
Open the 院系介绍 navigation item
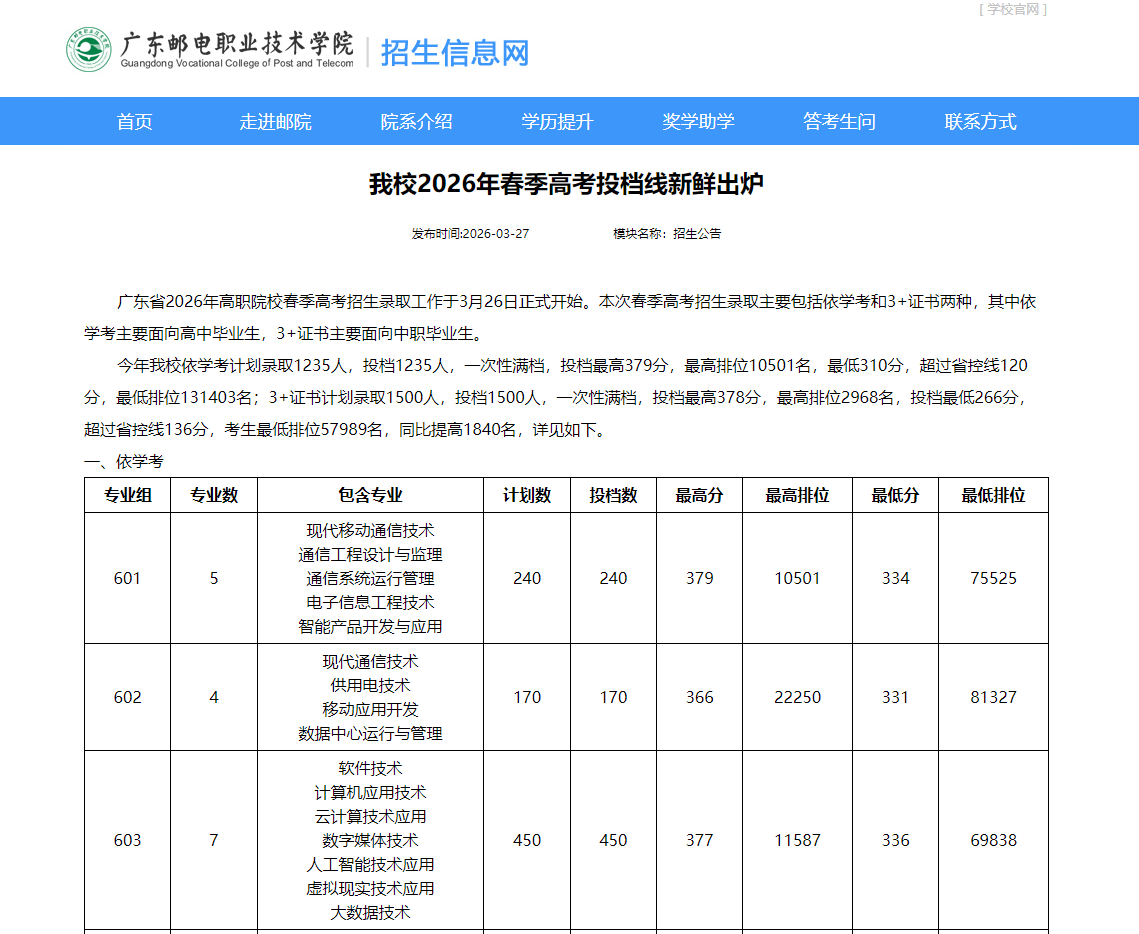418,121
